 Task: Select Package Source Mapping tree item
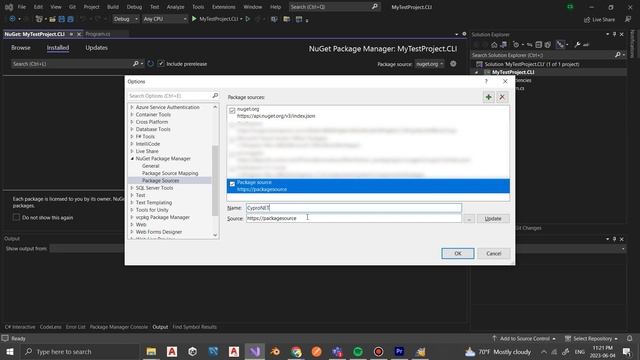click(170, 173)
